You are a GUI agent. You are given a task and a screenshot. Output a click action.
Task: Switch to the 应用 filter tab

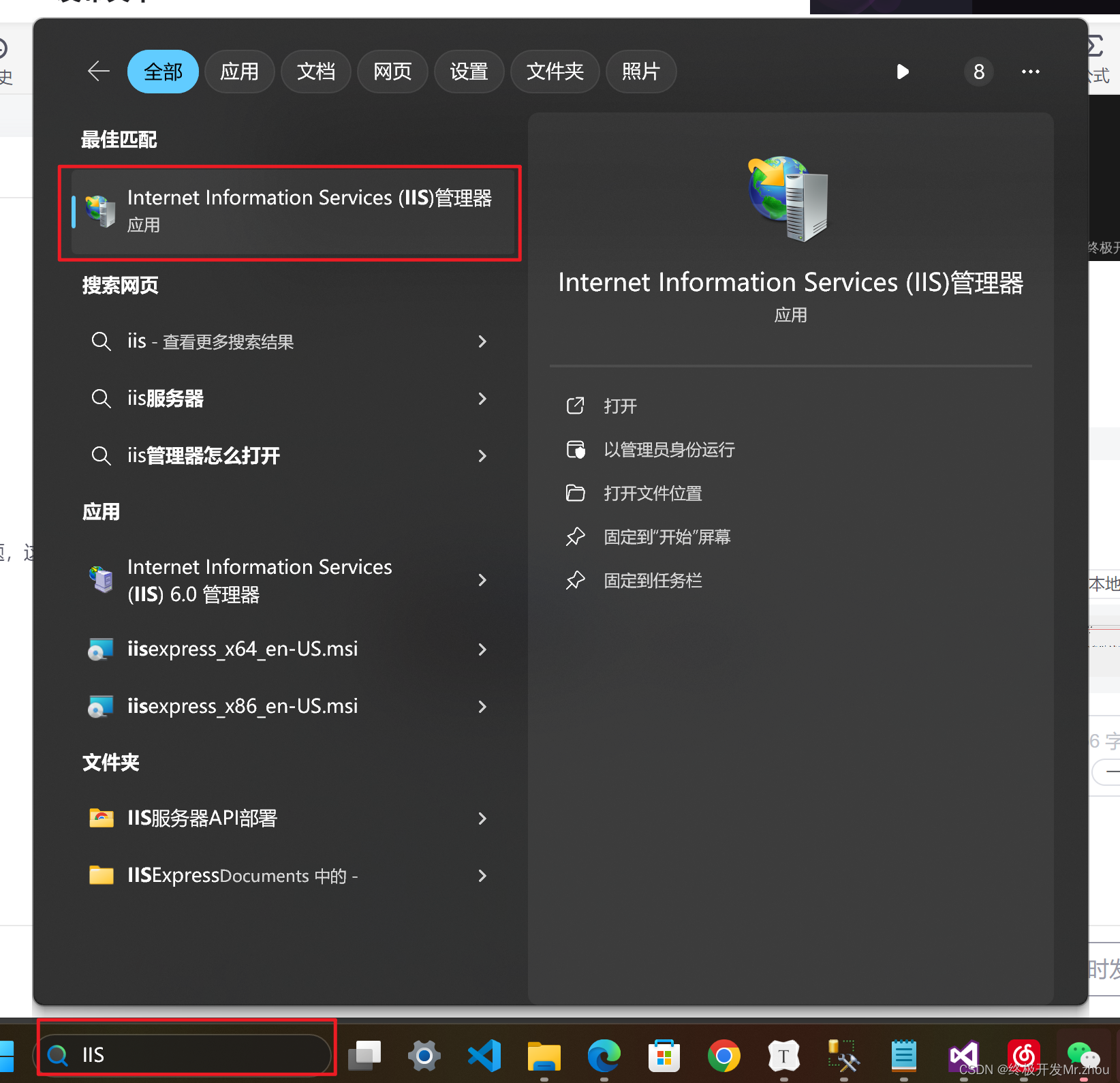239,72
